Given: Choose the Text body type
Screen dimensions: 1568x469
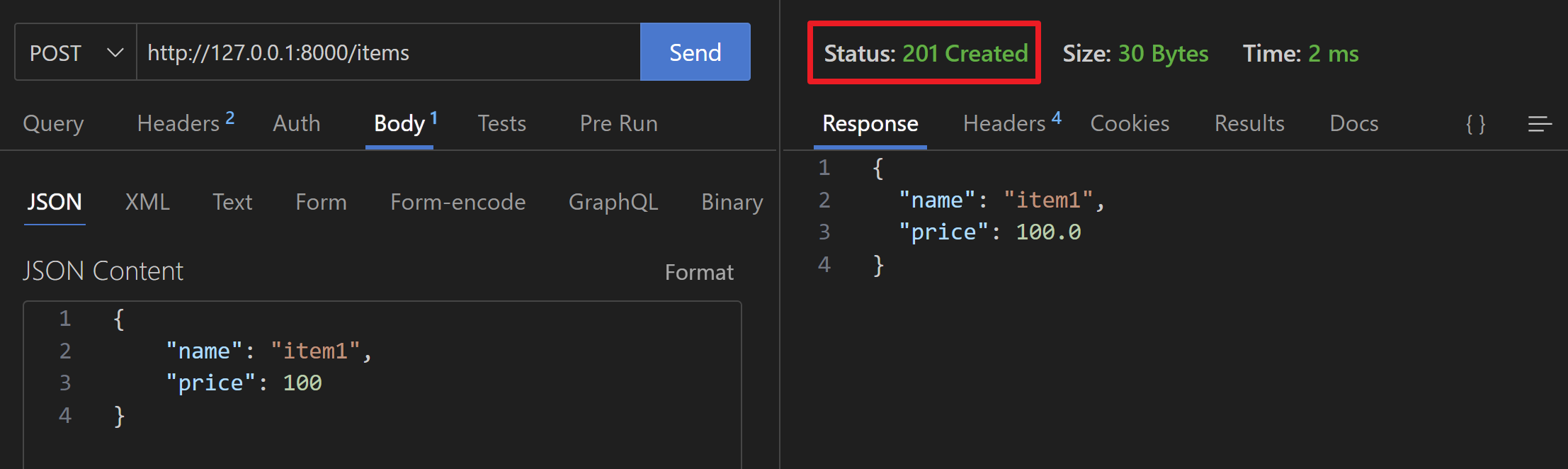Looking at the screenshot, I should pyautogui.click(x=232, y=202).
